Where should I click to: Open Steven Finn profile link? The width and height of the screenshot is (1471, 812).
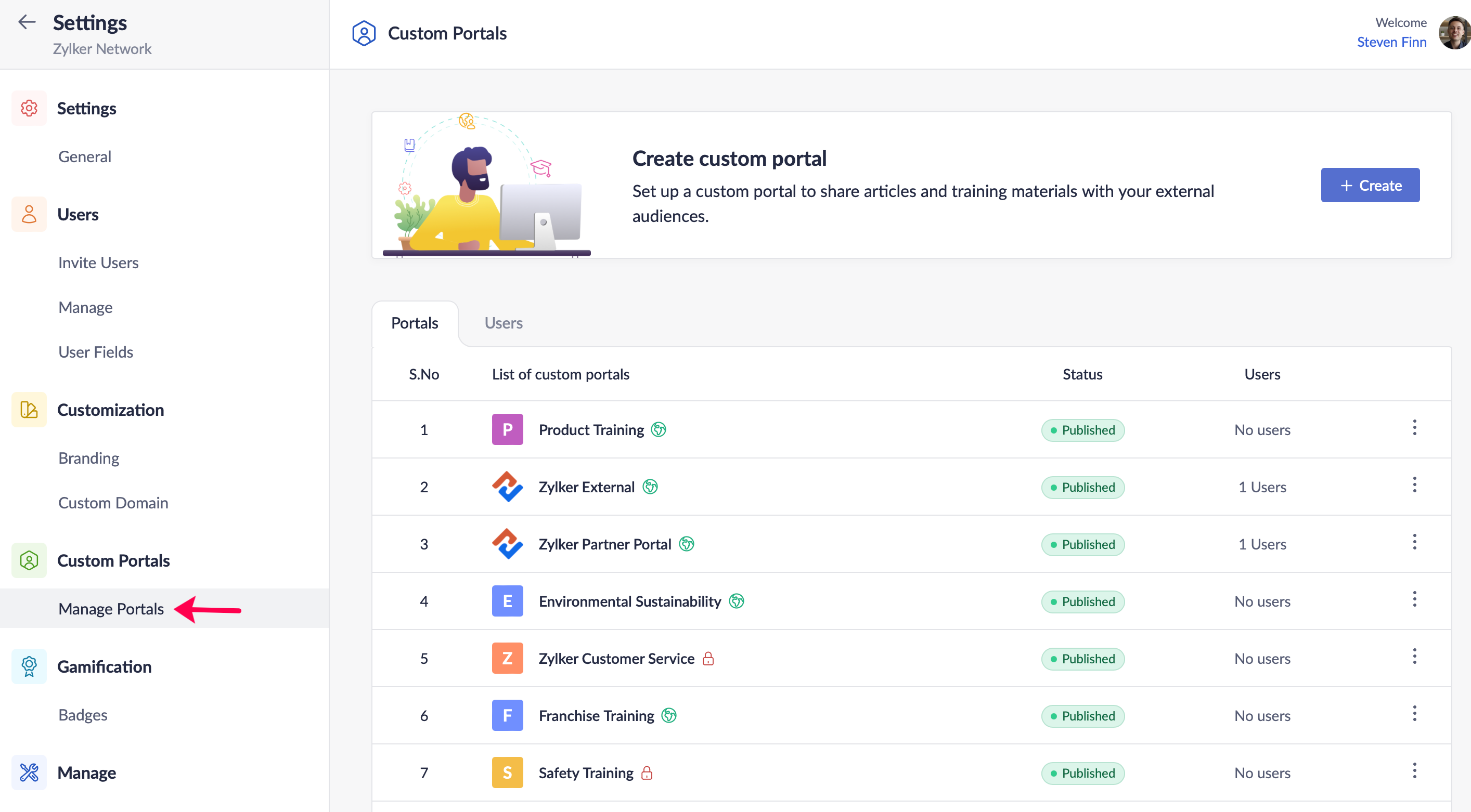pyautogui.click(x=1391, y=42)
